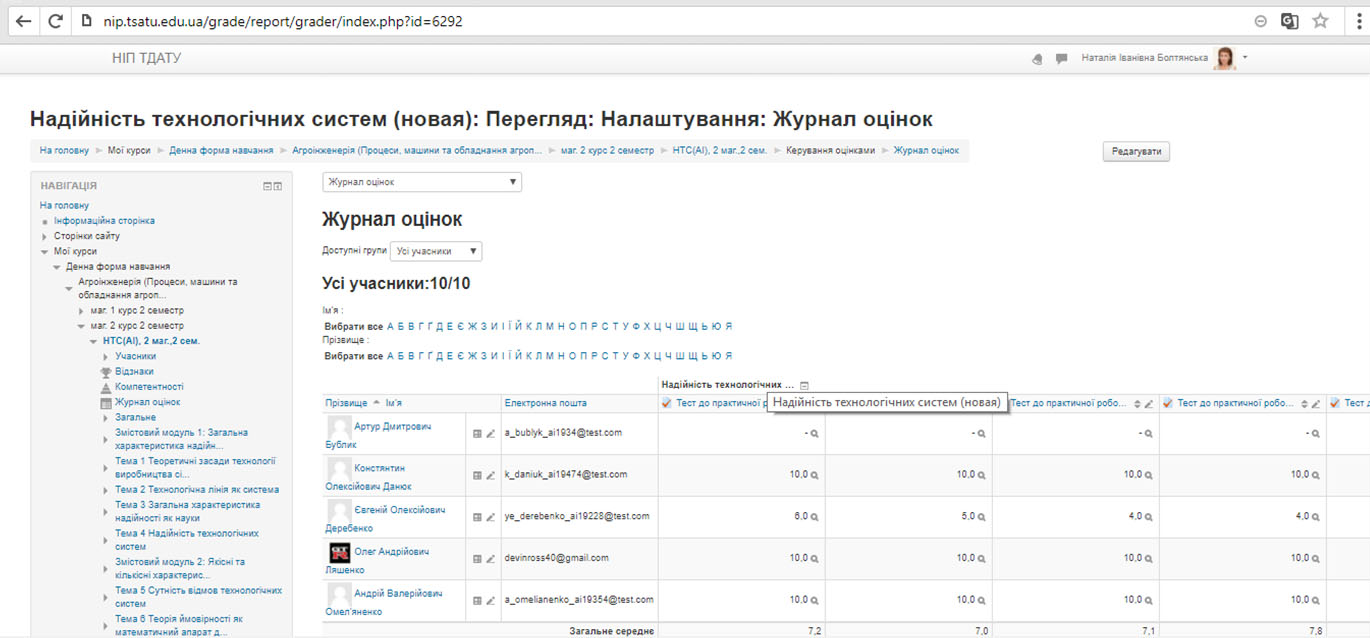Open the Журнал оцінок dropdown
This screenshot has width=1370, height=638.
[x=420, y=181]
